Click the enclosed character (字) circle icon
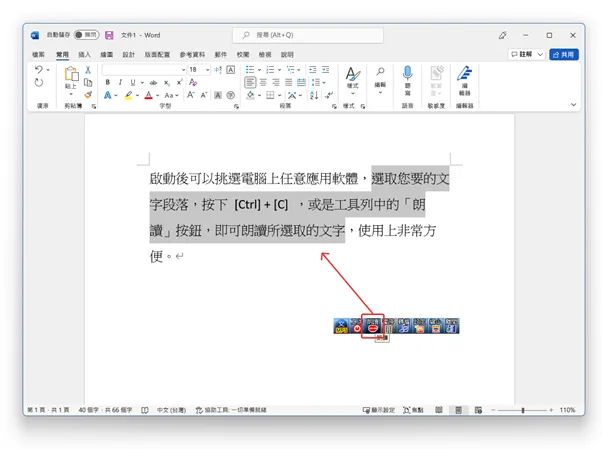 pos(231,95)
